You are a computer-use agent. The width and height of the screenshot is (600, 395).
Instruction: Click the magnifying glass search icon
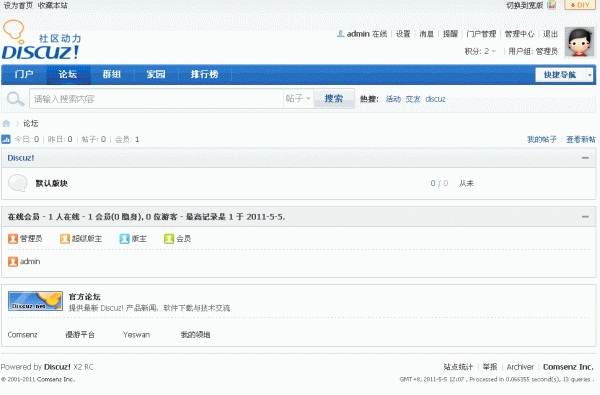[x=15, y=99]
